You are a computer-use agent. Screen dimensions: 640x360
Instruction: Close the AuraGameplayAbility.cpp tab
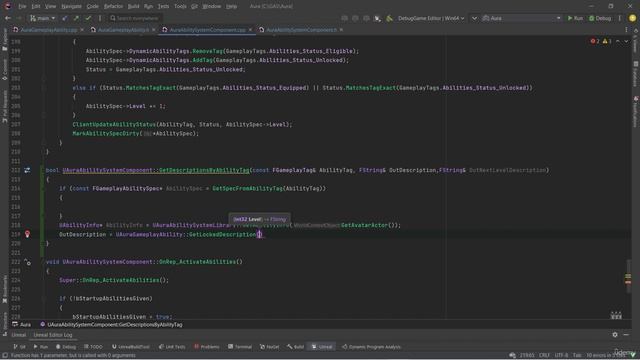(x=82, y=30)
